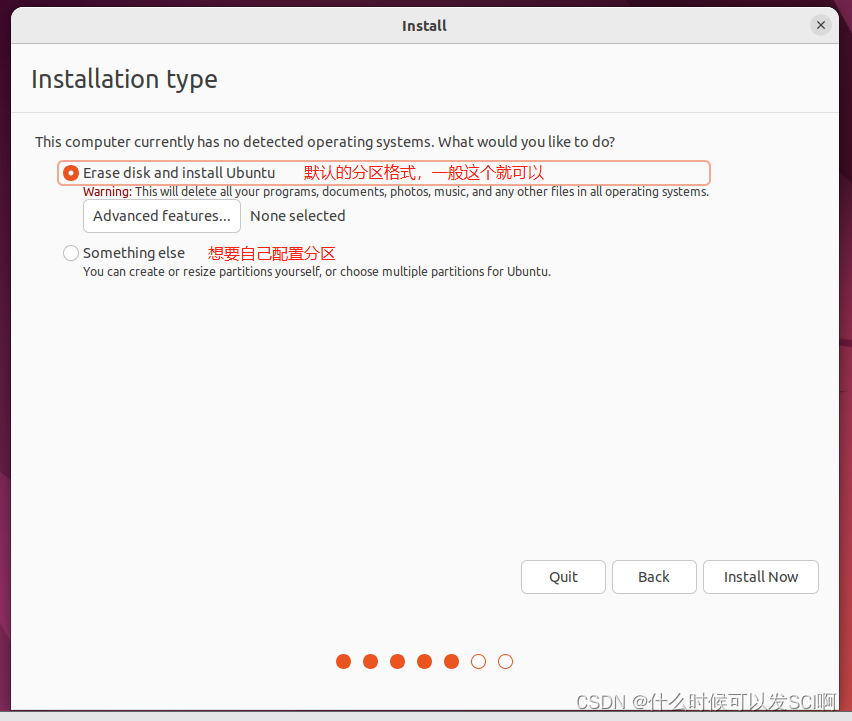Click the "no detected operating systems" question text
Image resolution: width=852 pixels, height=721 pixels.
325,142
